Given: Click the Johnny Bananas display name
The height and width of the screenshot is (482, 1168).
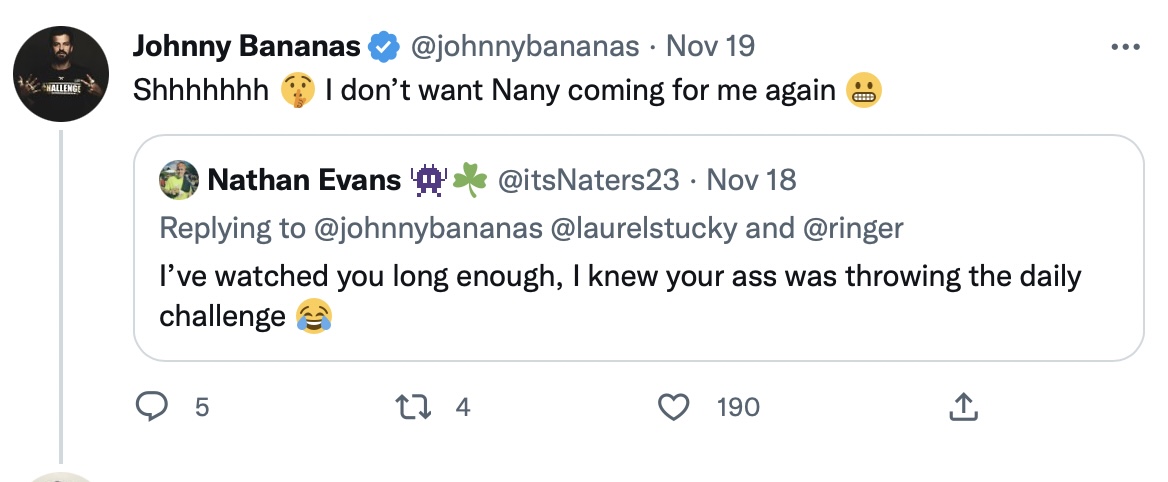Looking at the screenshot, I should (x=246, y=46).
